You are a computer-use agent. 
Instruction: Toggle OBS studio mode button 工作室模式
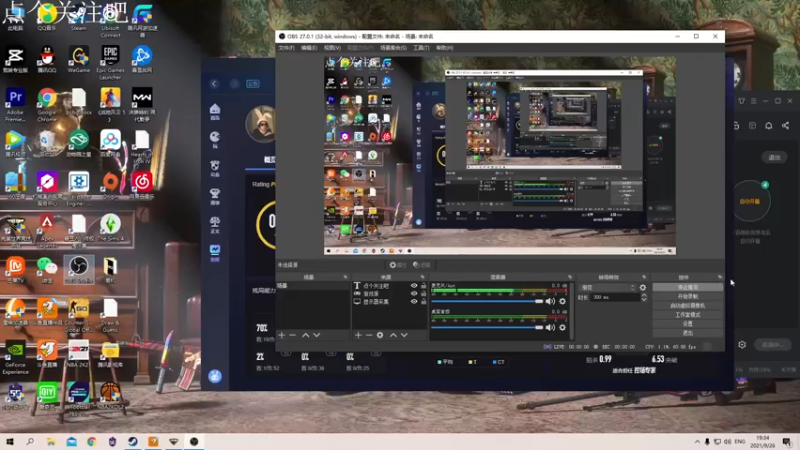pos(687,315)
